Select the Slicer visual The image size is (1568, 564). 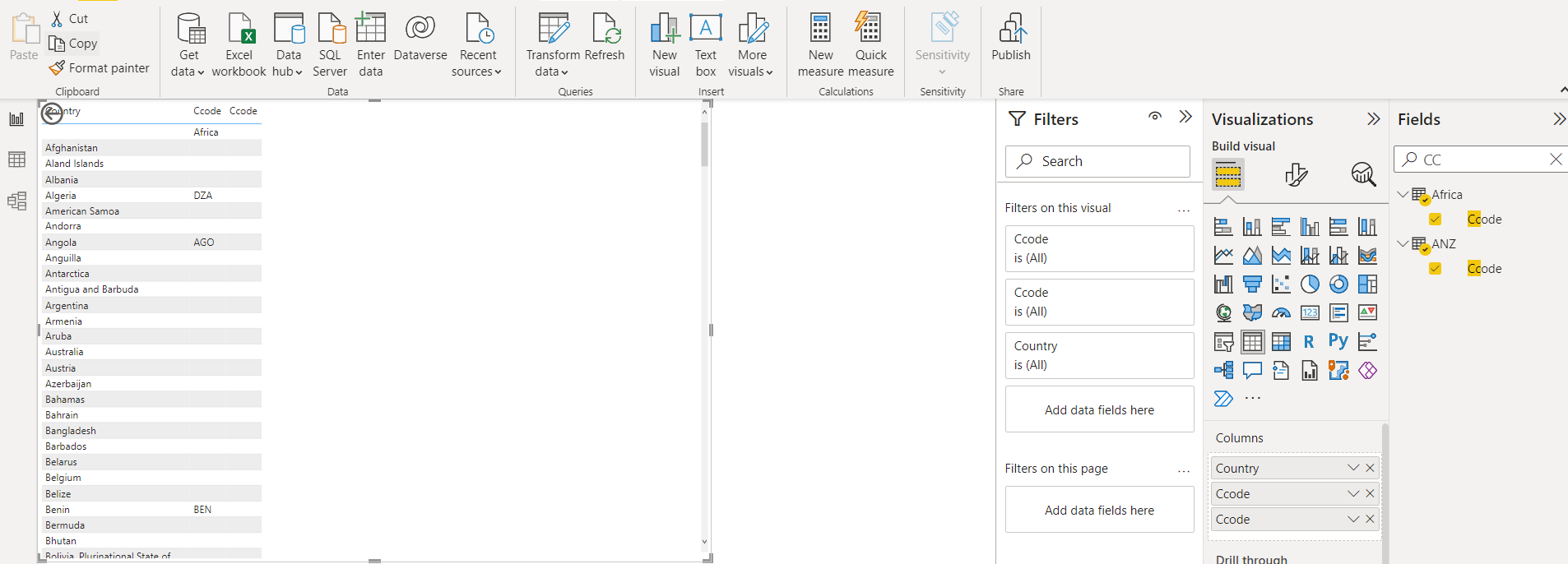point(1223,341)
